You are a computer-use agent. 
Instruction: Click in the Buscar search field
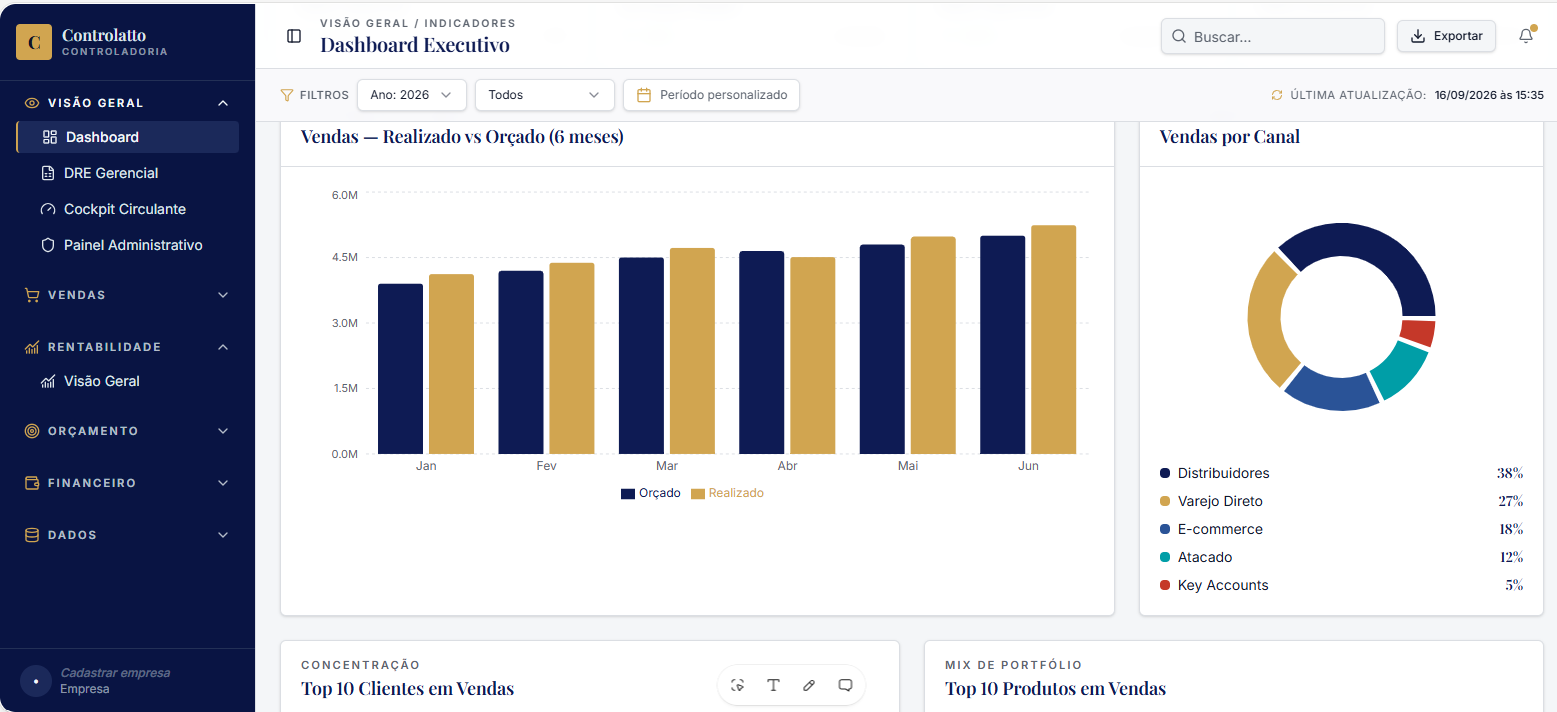pos(1272,36)
